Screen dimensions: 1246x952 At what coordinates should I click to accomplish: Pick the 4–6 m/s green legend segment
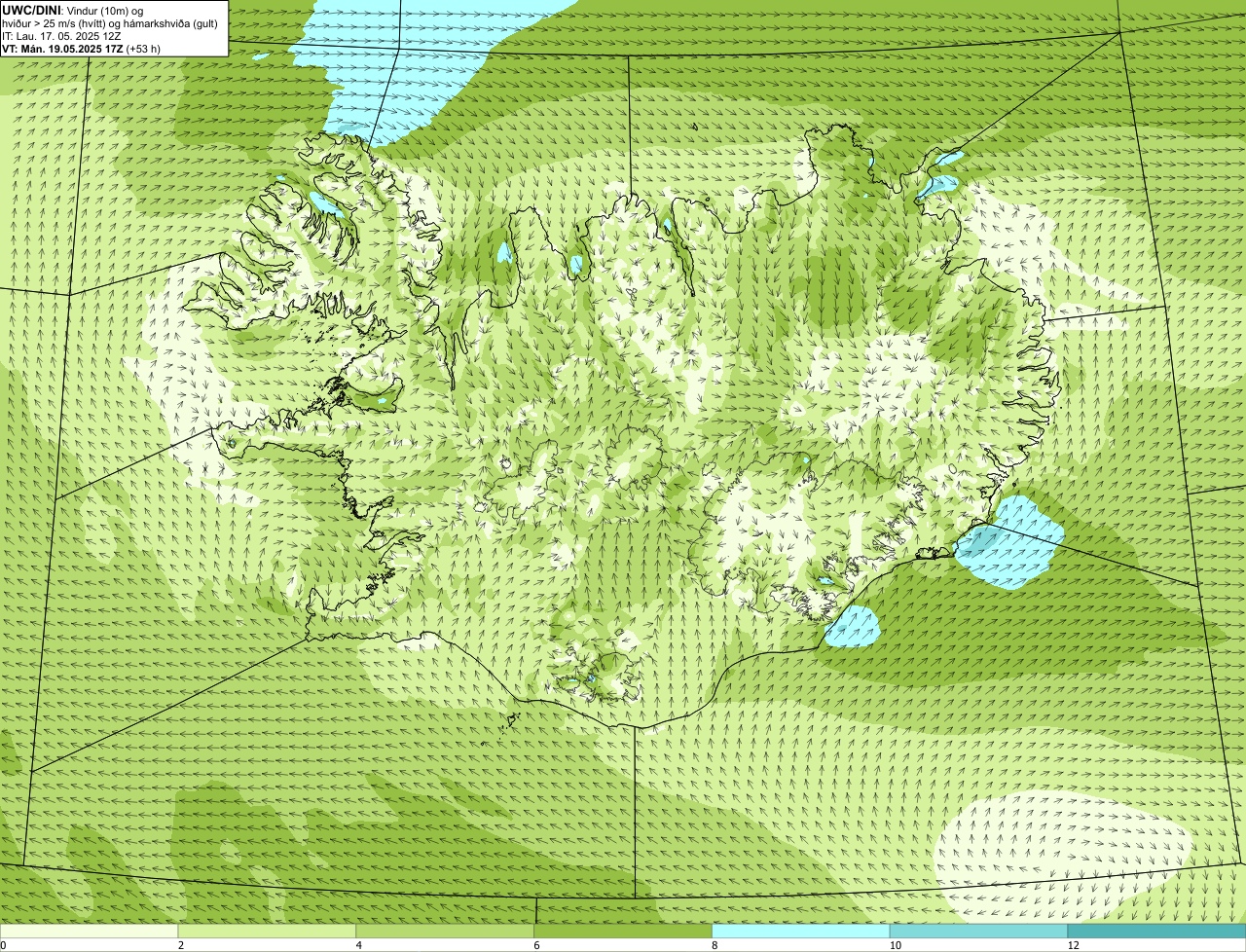(x=446, y=932)
